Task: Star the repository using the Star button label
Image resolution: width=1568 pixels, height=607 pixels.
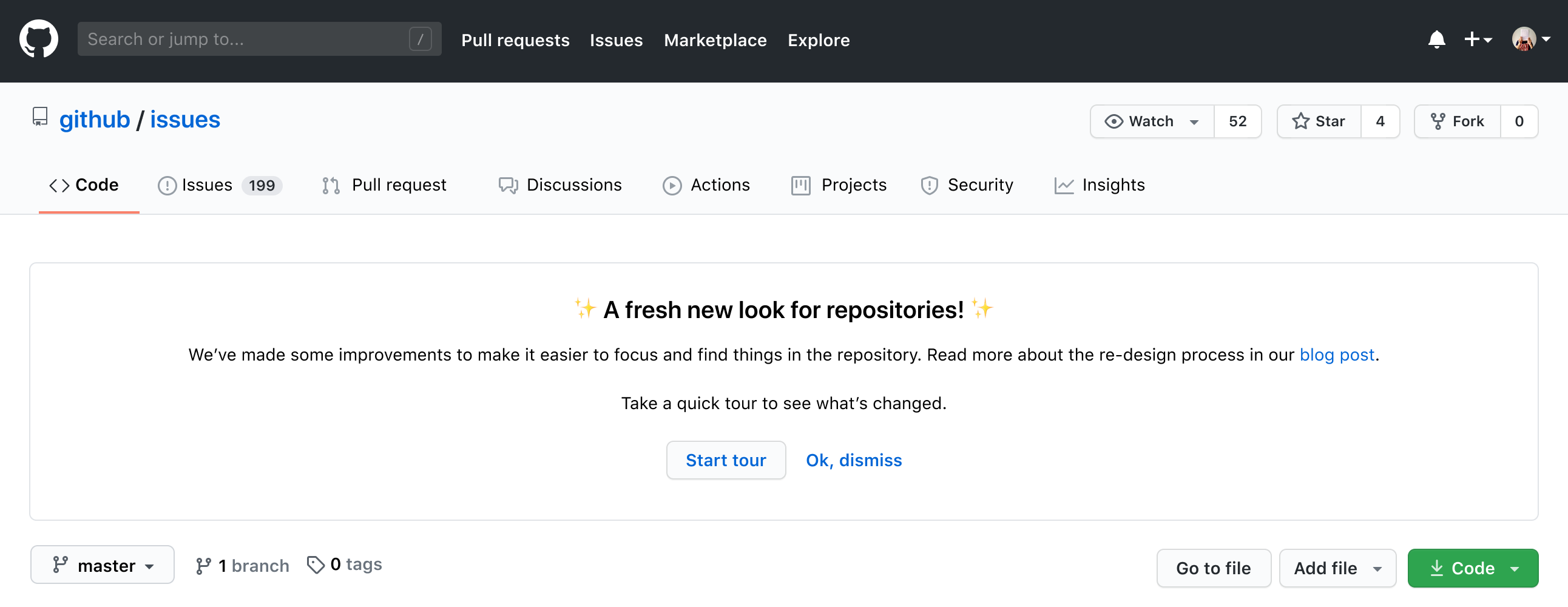Action: point(1330,122)
